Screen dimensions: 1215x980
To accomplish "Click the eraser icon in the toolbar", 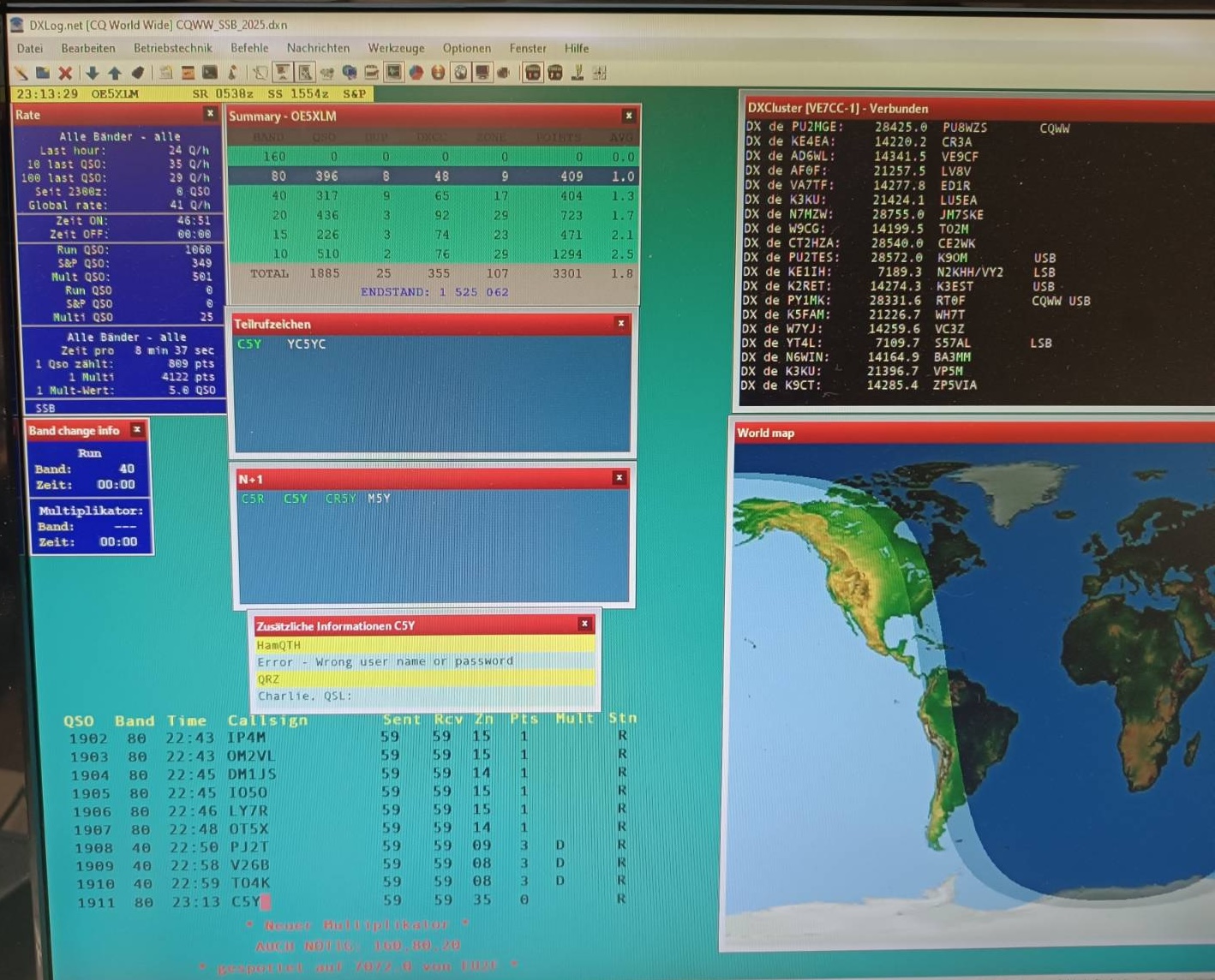I will pyautogui.click(x=137, y=74).
